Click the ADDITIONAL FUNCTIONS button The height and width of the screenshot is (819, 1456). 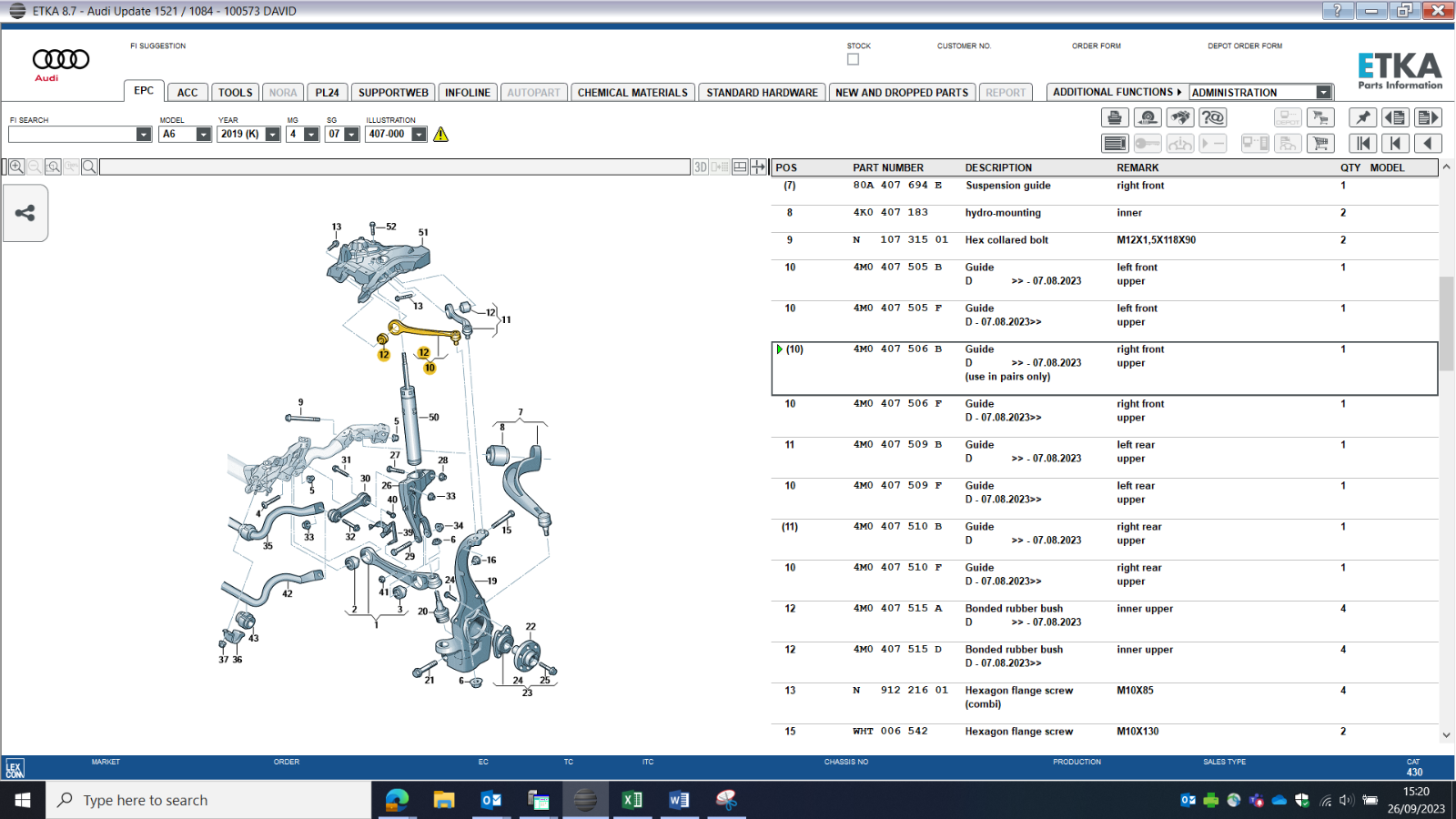click(1117, 92)
